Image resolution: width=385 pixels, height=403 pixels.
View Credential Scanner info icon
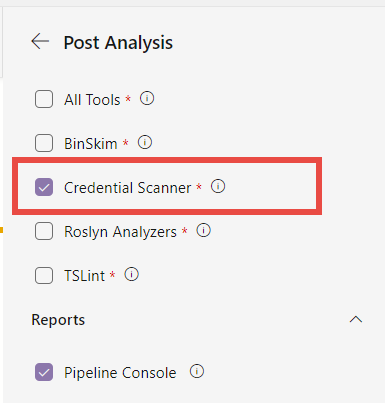(x=218, y=186)
